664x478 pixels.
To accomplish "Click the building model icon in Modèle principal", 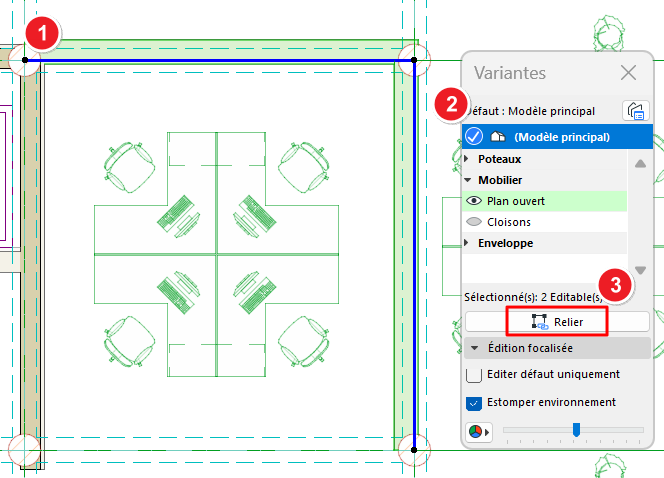I will (x=498, y=136).
